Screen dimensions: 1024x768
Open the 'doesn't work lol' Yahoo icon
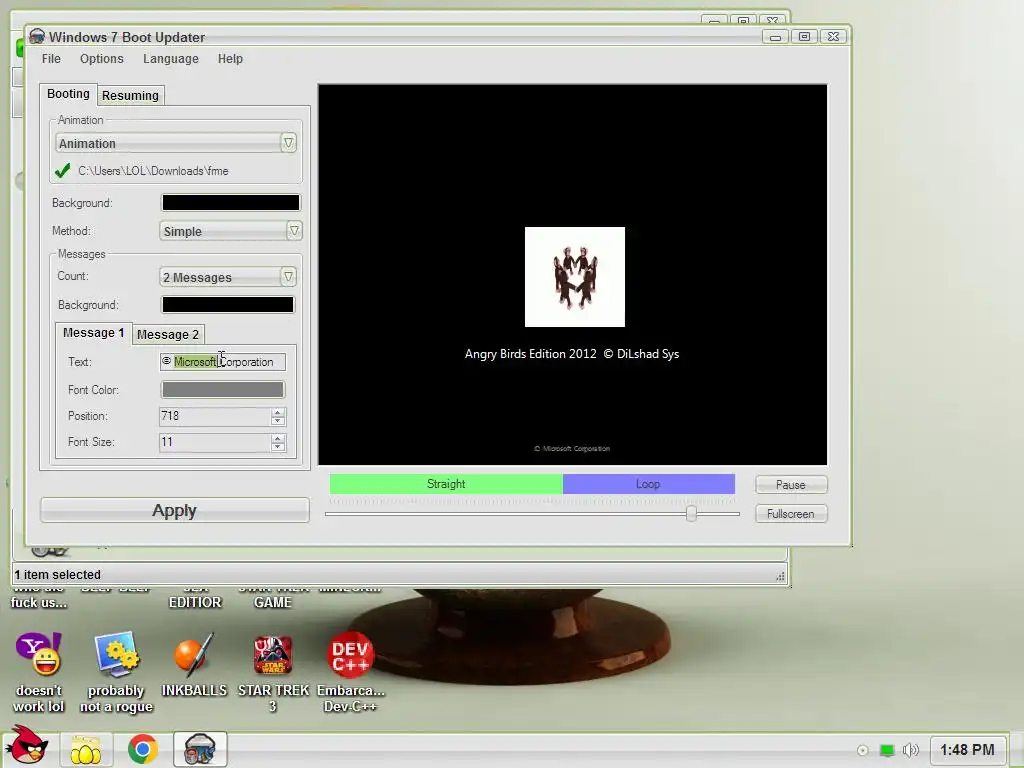(x=39, y=673)
